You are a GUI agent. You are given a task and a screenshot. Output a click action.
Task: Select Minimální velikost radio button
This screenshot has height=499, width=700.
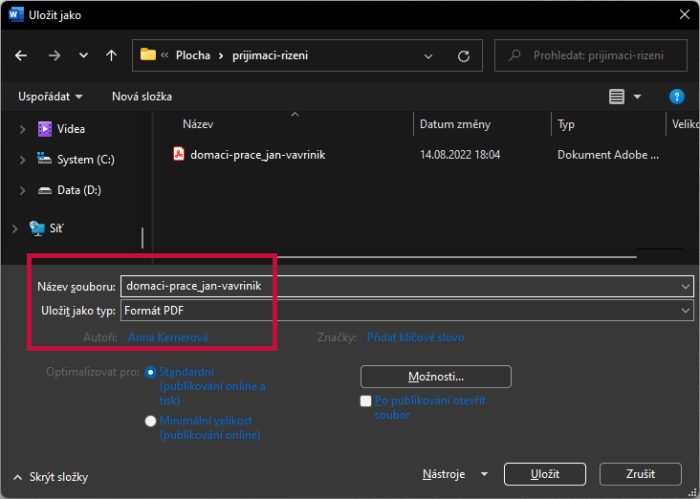[150, 421]
